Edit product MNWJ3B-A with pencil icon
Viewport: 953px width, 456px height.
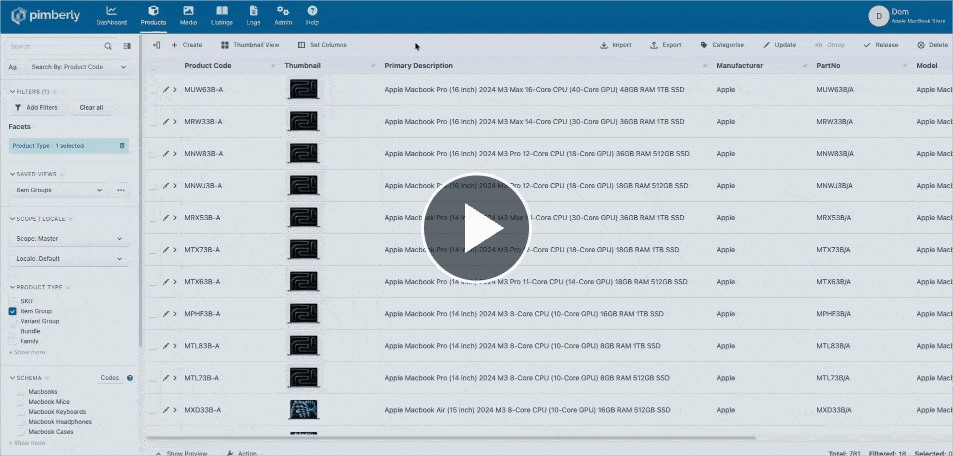(166, 185)
